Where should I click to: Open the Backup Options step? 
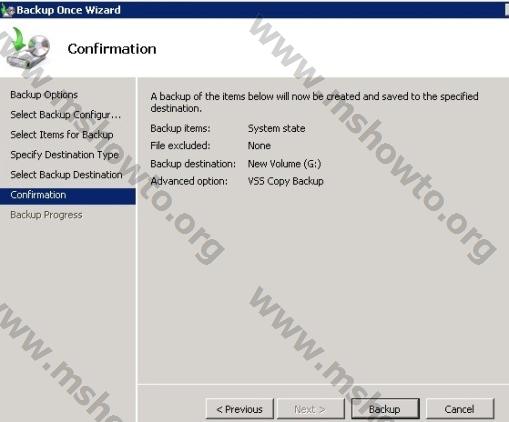[x=44, y=95]
